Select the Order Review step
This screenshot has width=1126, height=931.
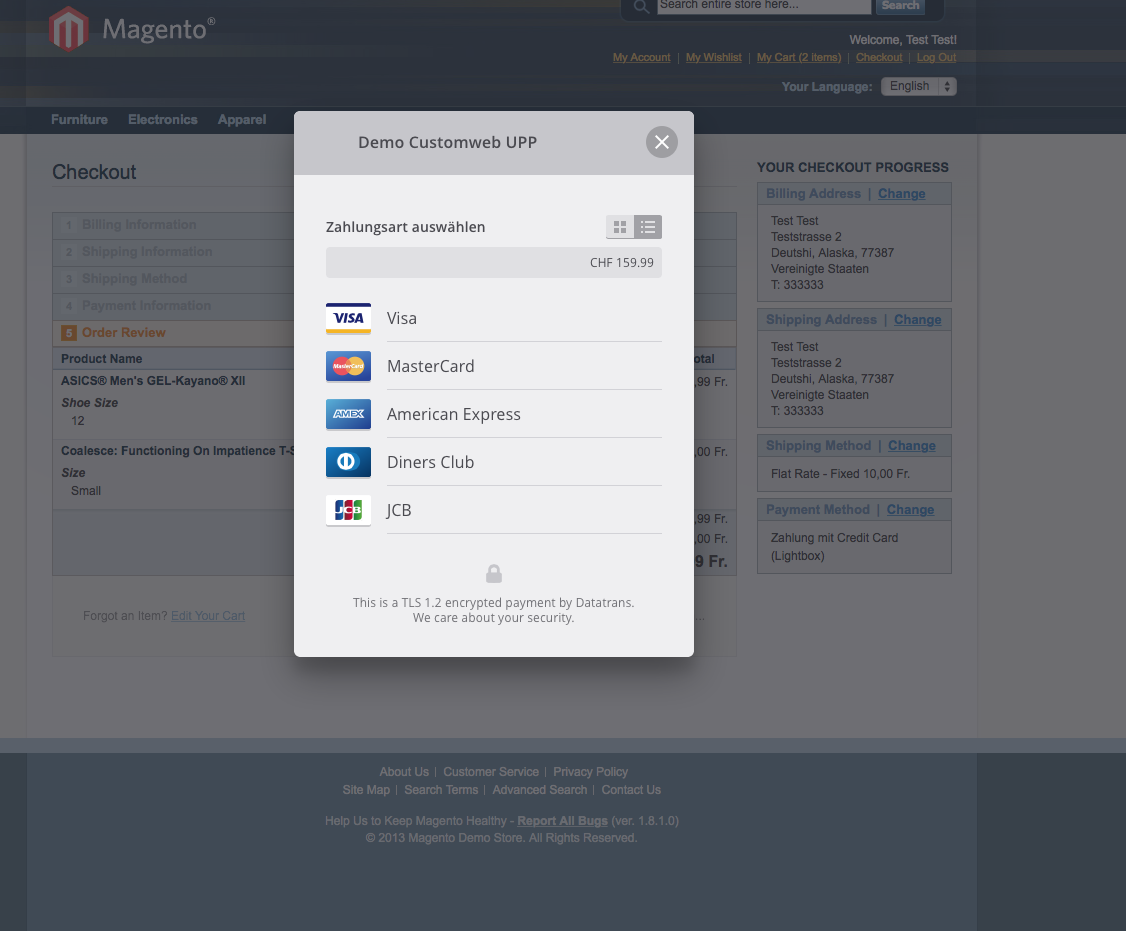coord(124,333)
